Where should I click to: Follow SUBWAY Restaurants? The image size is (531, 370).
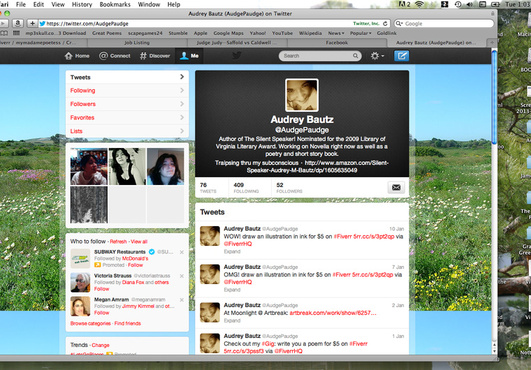tap(135, 265)
